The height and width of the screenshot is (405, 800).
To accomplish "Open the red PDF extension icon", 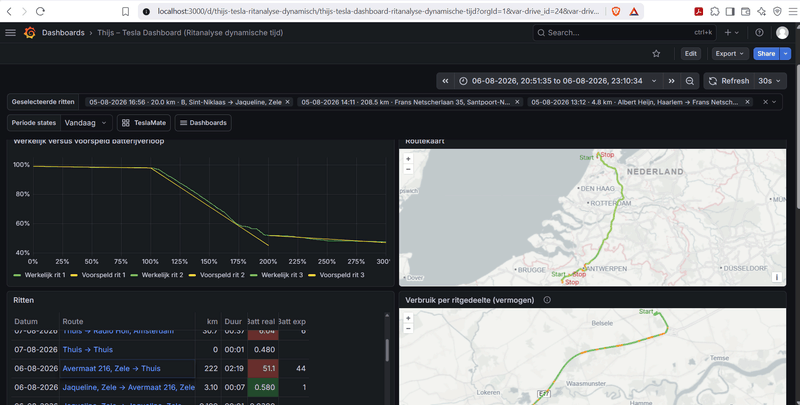I will pyautogui.click(x=698, y=11).
